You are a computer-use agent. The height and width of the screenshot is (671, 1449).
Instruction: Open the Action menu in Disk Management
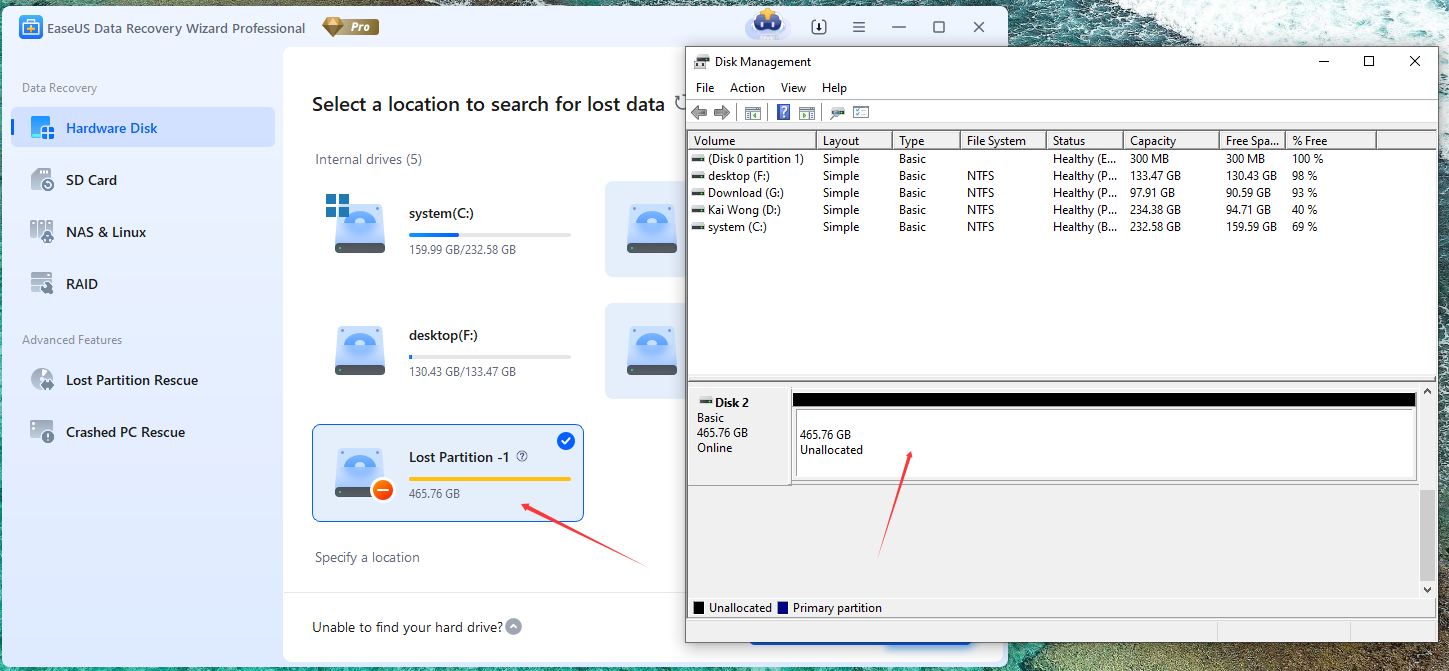[747, 88]
